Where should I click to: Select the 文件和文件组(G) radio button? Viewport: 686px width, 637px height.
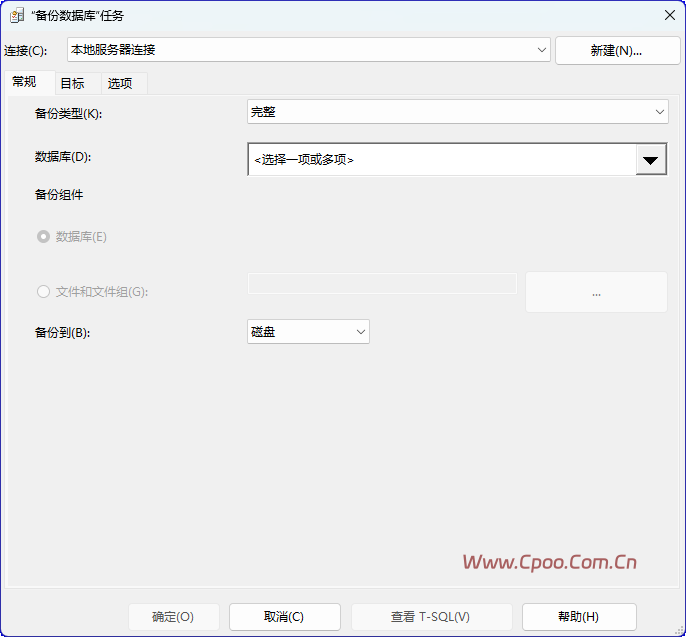tap(43, 291)
